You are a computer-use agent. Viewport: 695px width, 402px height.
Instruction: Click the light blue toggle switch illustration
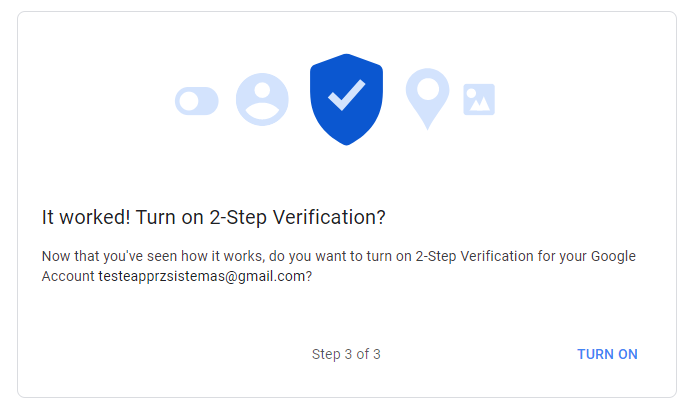(x=197, y=101)
